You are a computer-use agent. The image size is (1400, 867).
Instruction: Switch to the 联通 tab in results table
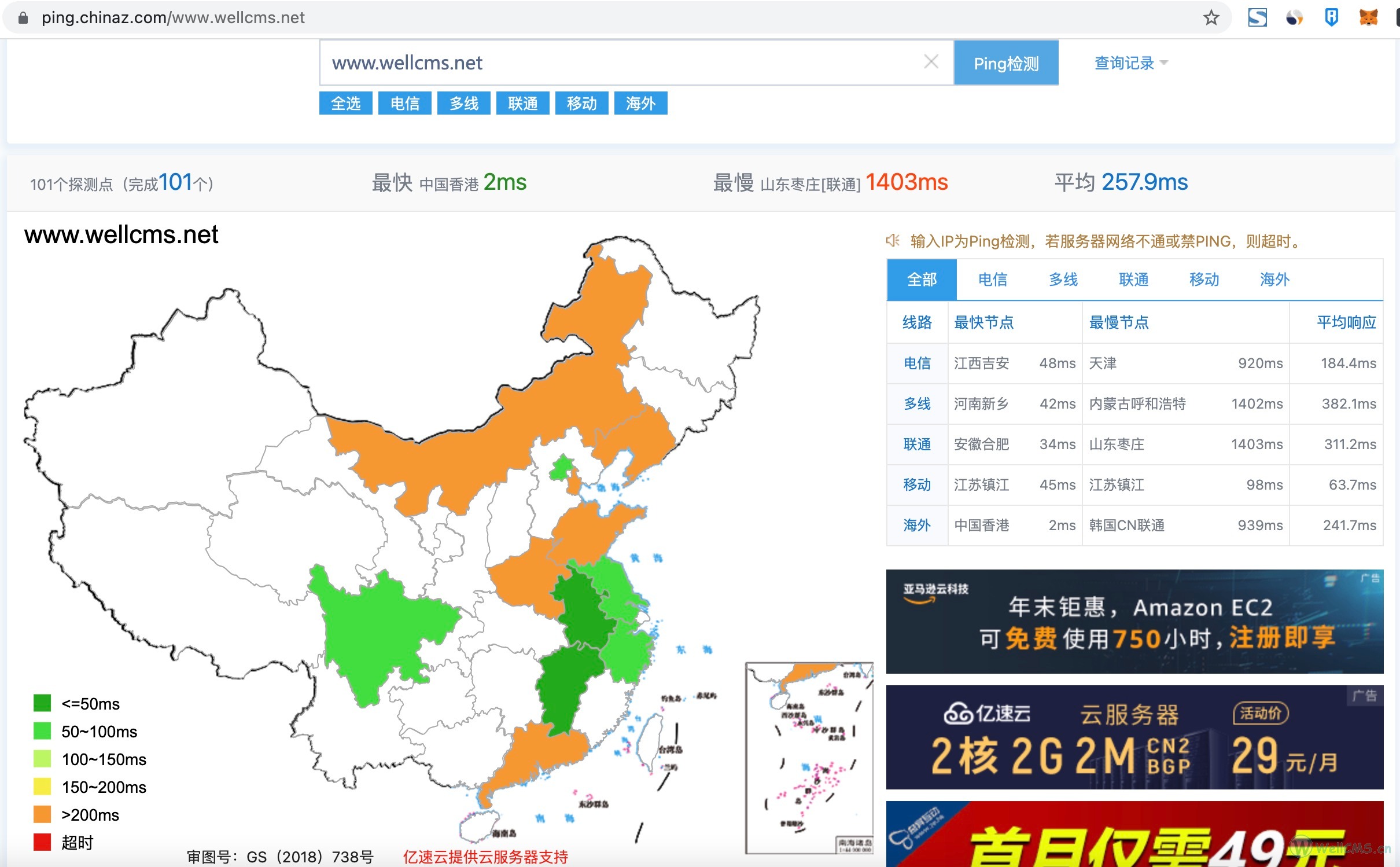coord(1133,280)
